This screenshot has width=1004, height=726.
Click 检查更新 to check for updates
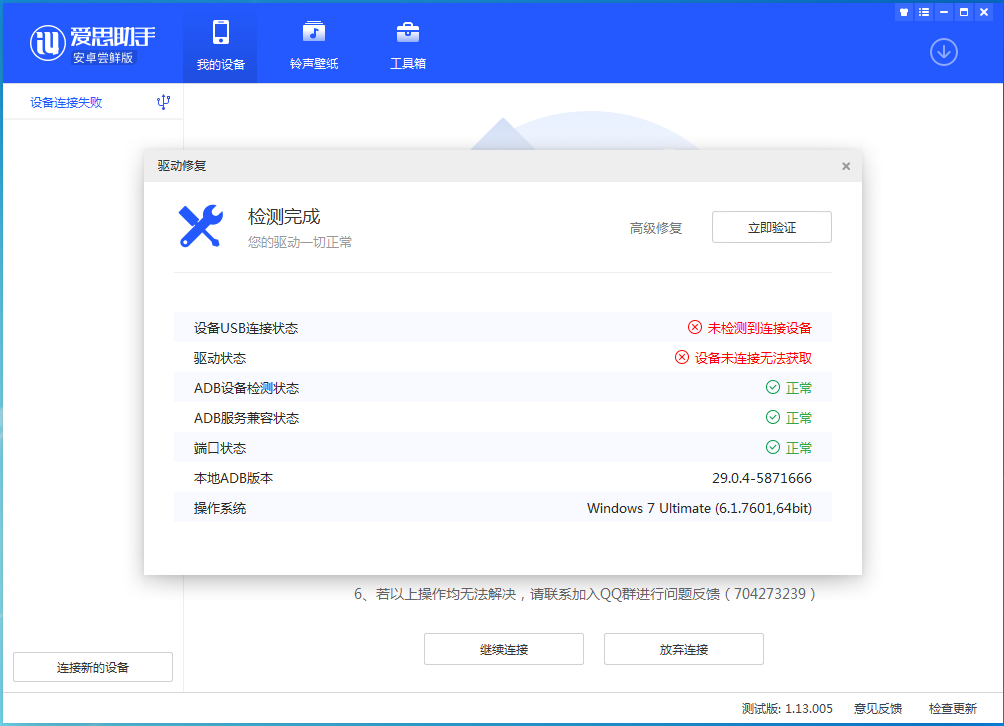pyautogui.click(x=951, y=707)
